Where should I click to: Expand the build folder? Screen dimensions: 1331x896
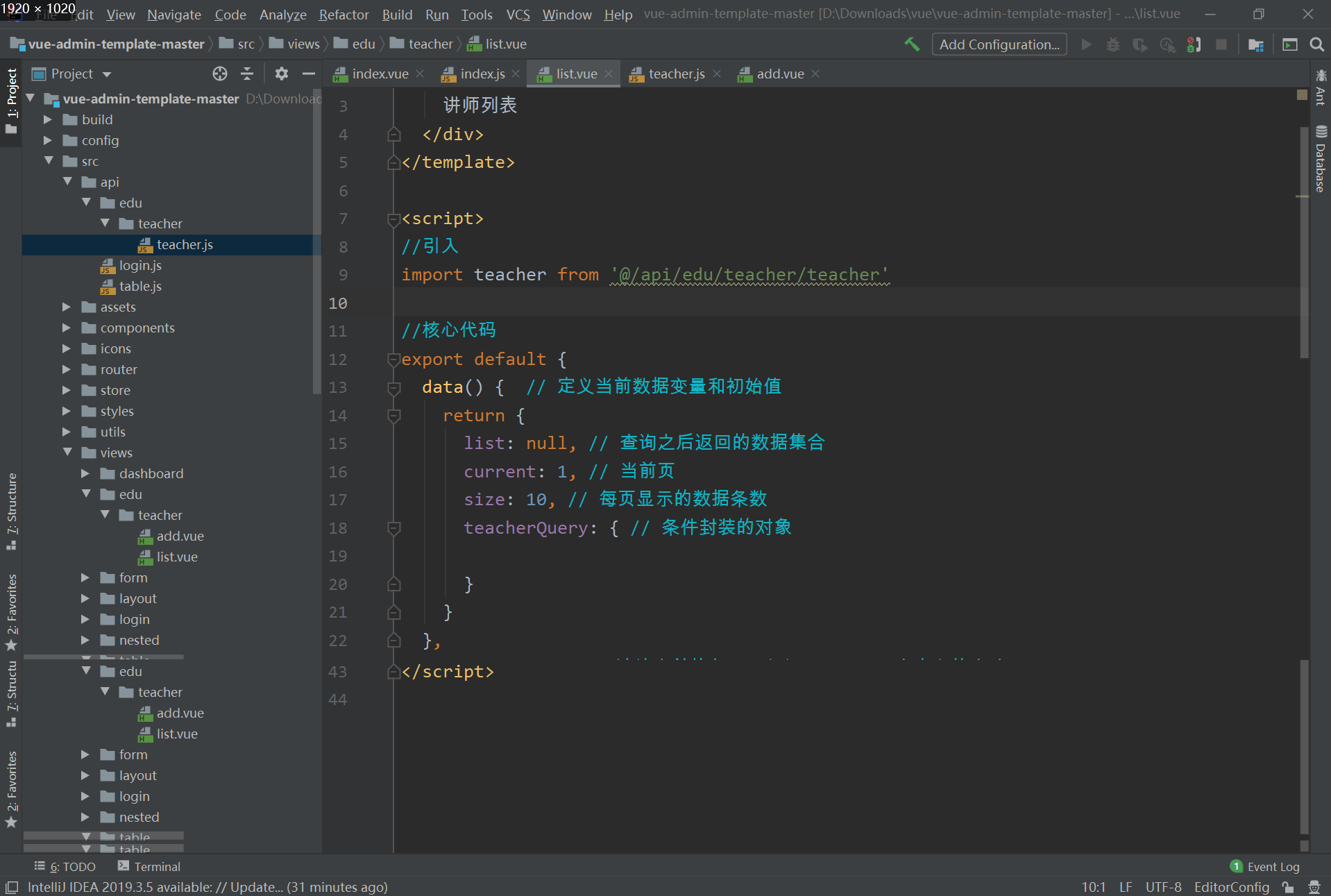pos(48,119)
